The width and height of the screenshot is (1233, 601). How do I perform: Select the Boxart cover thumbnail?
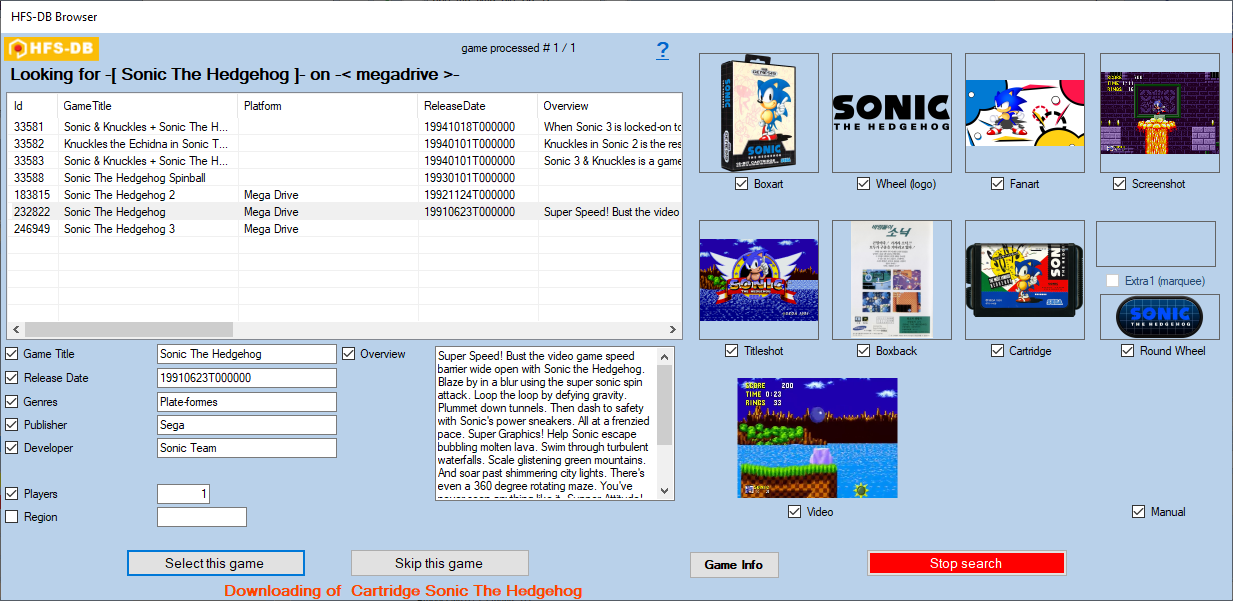point(758,113)
